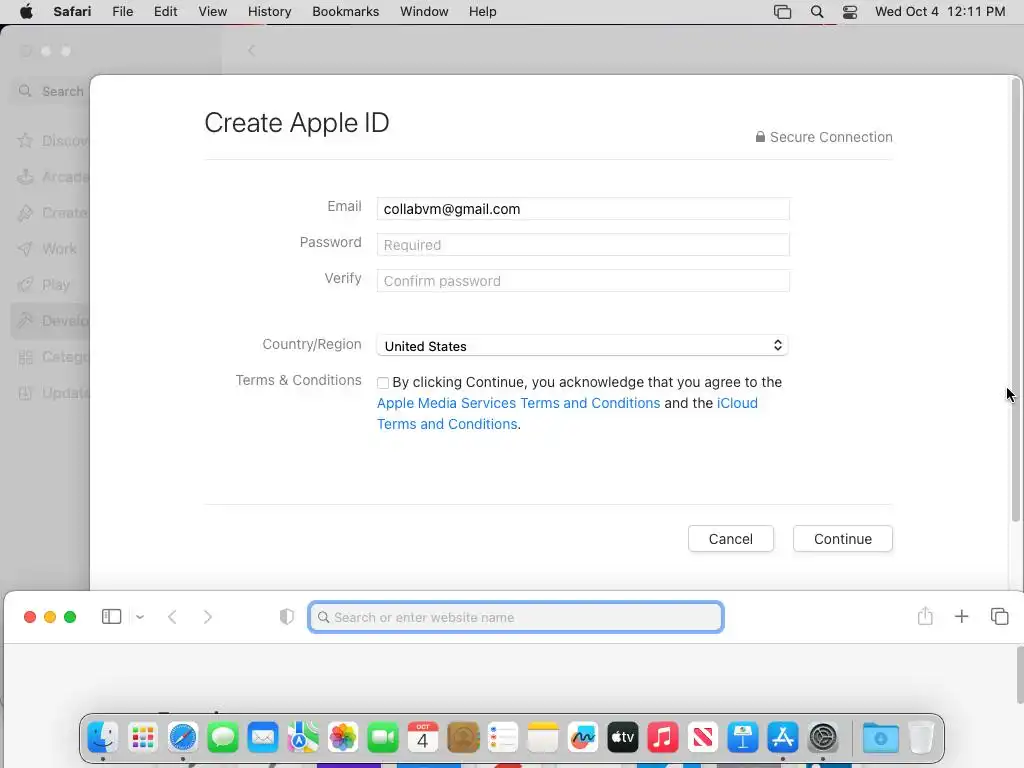Click the Stage Manager menu bar icon
Image resolution: width=1024 pixels, height=768 pixels.
pyautogui.click(x=782, y=12)
